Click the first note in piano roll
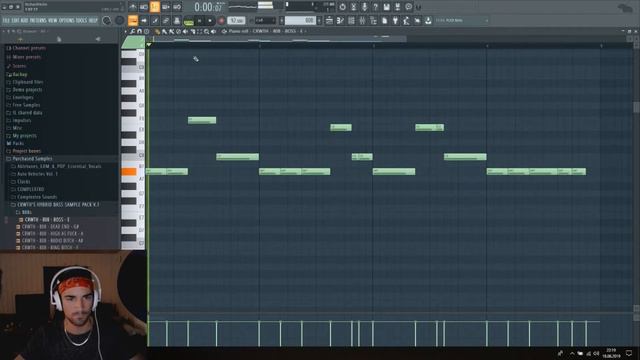Image resolution: width=640 pixels, height=360 pixels. [x=156, y=172]
